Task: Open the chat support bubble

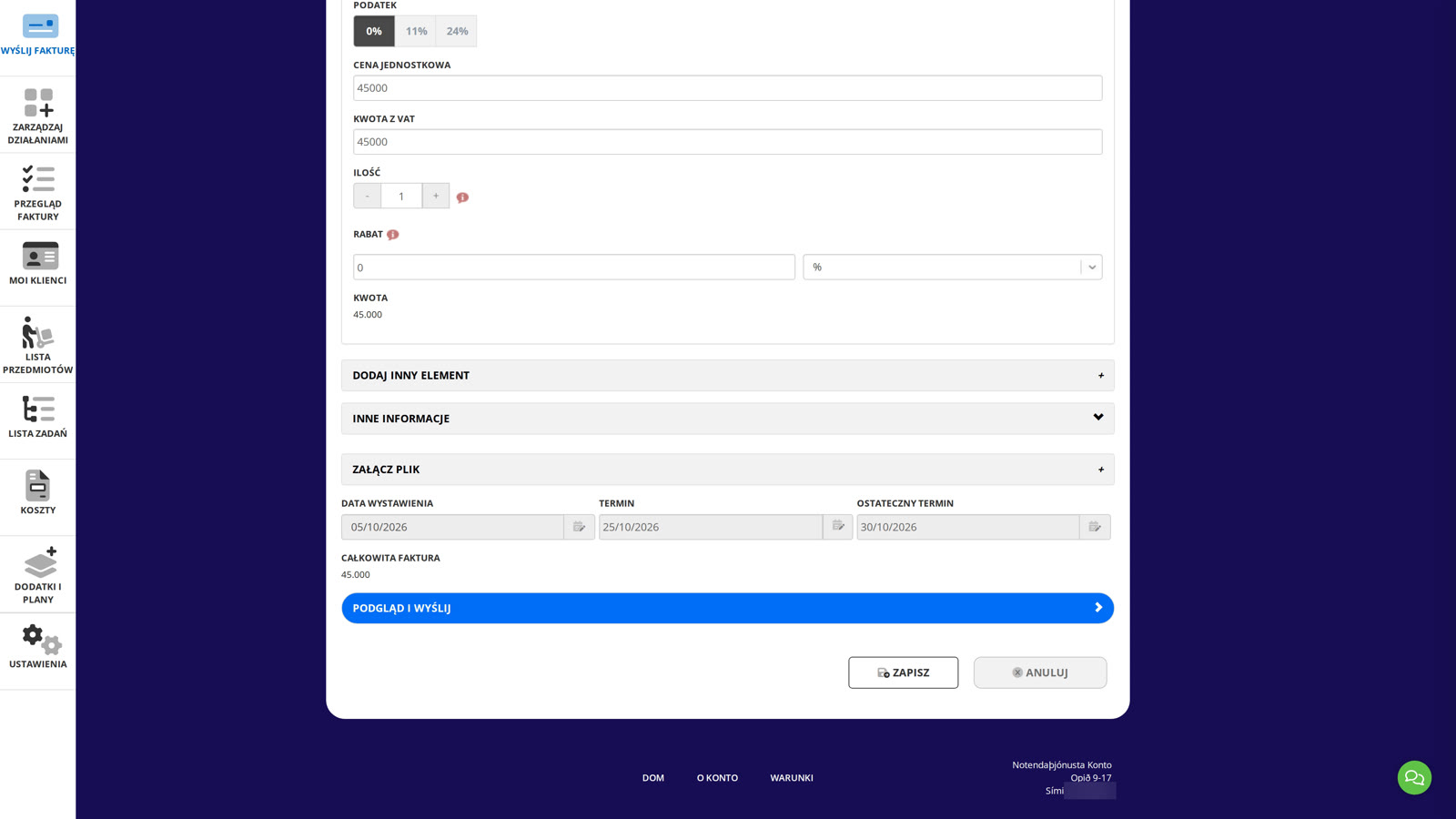Action: point(1414,777)
